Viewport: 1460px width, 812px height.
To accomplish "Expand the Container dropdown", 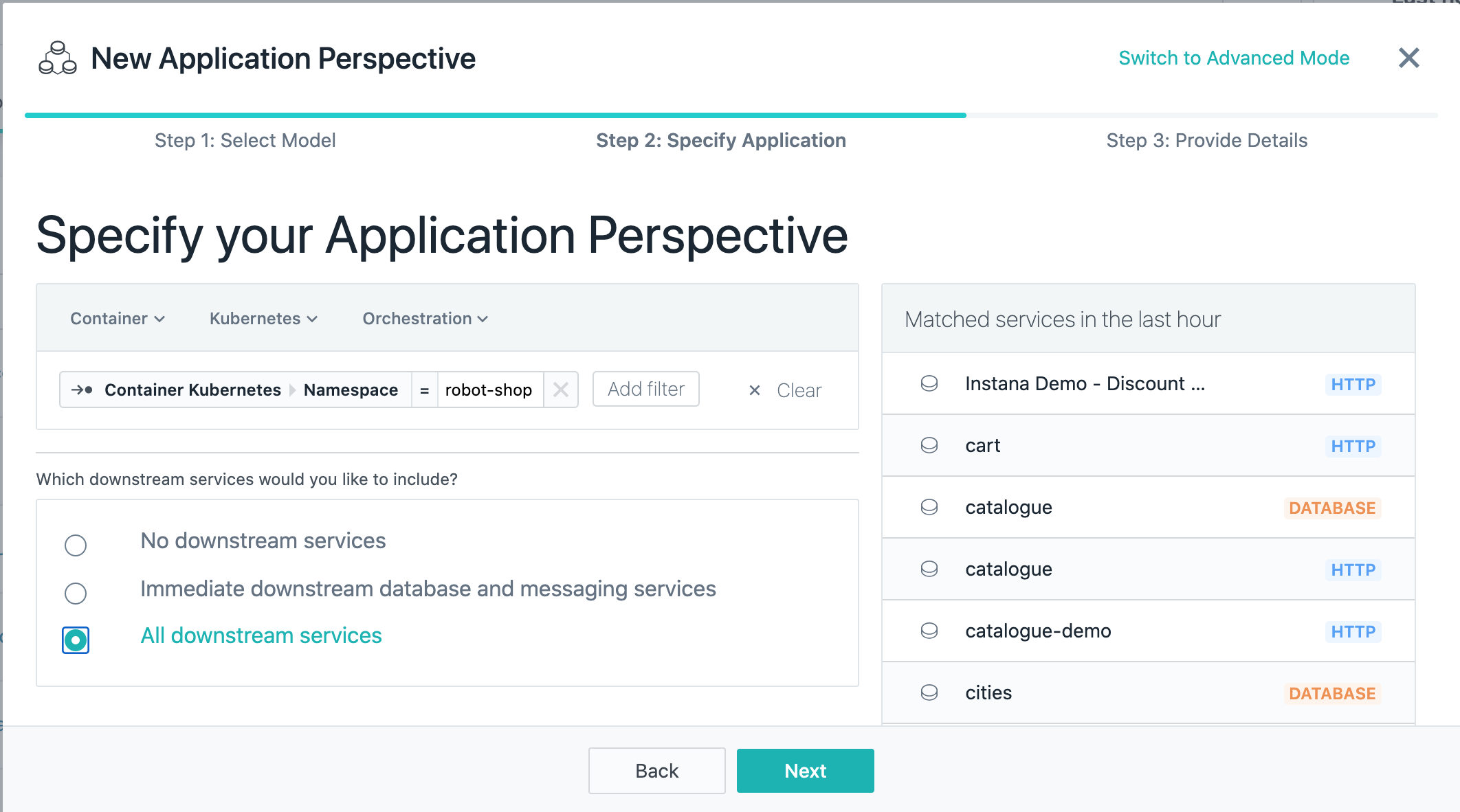I will click(118, 319).
